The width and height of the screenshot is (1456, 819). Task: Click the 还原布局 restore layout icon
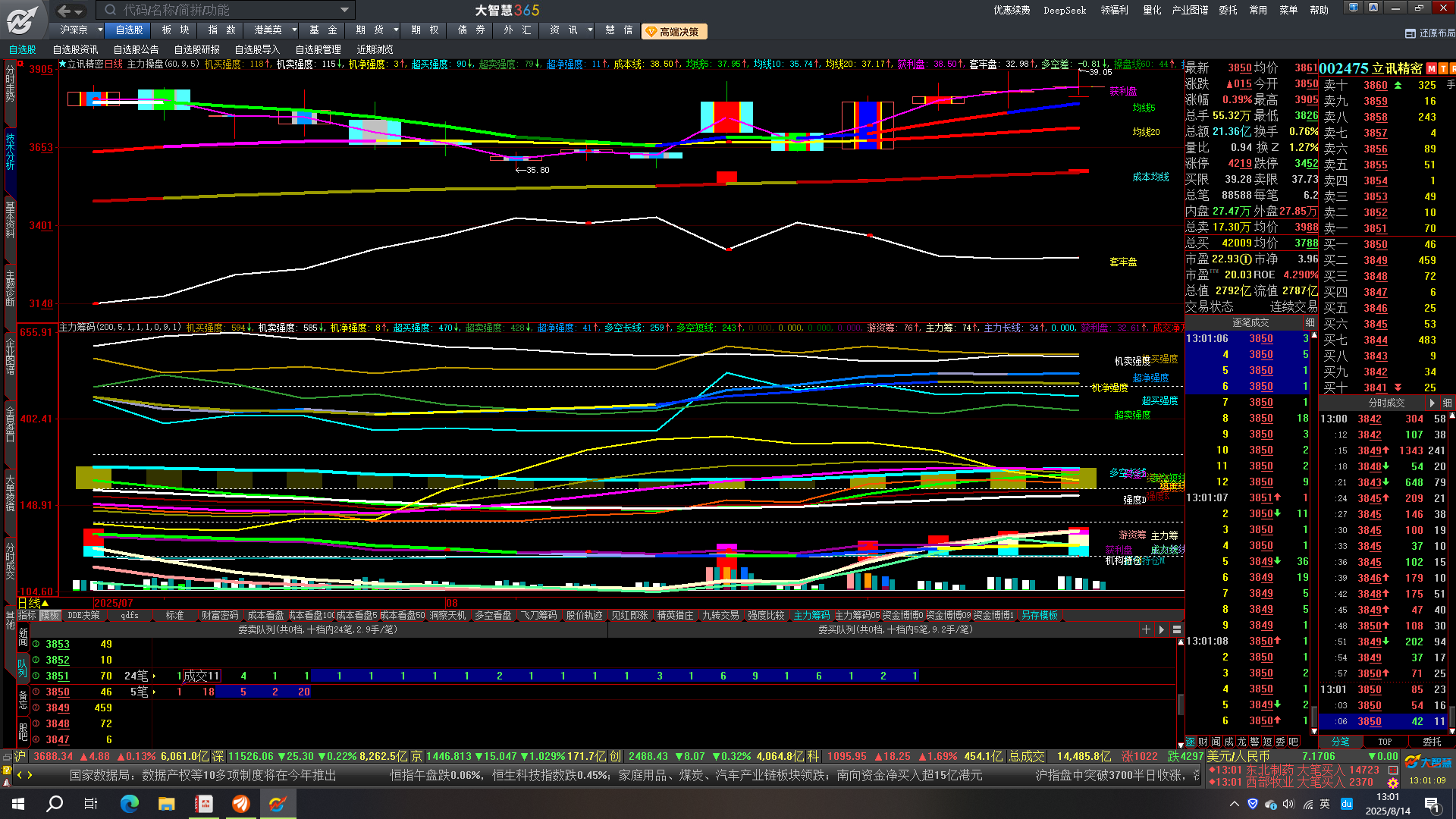click(x=1410, y=33)
